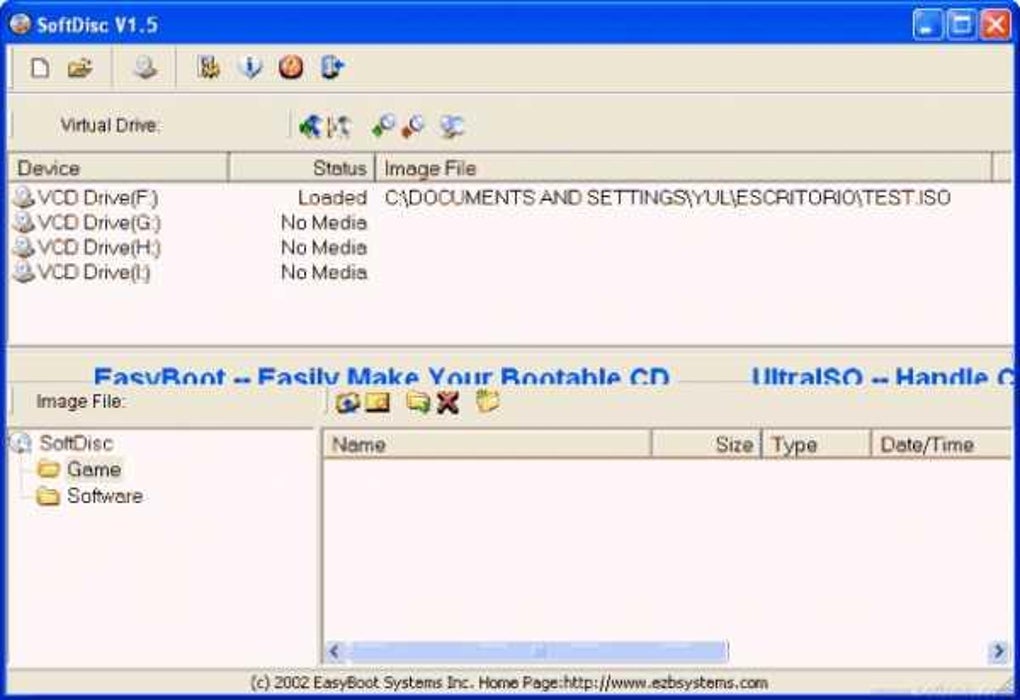Click the TEST.ISO image file path
This screenshot has width=1020, height=700.
667,197
